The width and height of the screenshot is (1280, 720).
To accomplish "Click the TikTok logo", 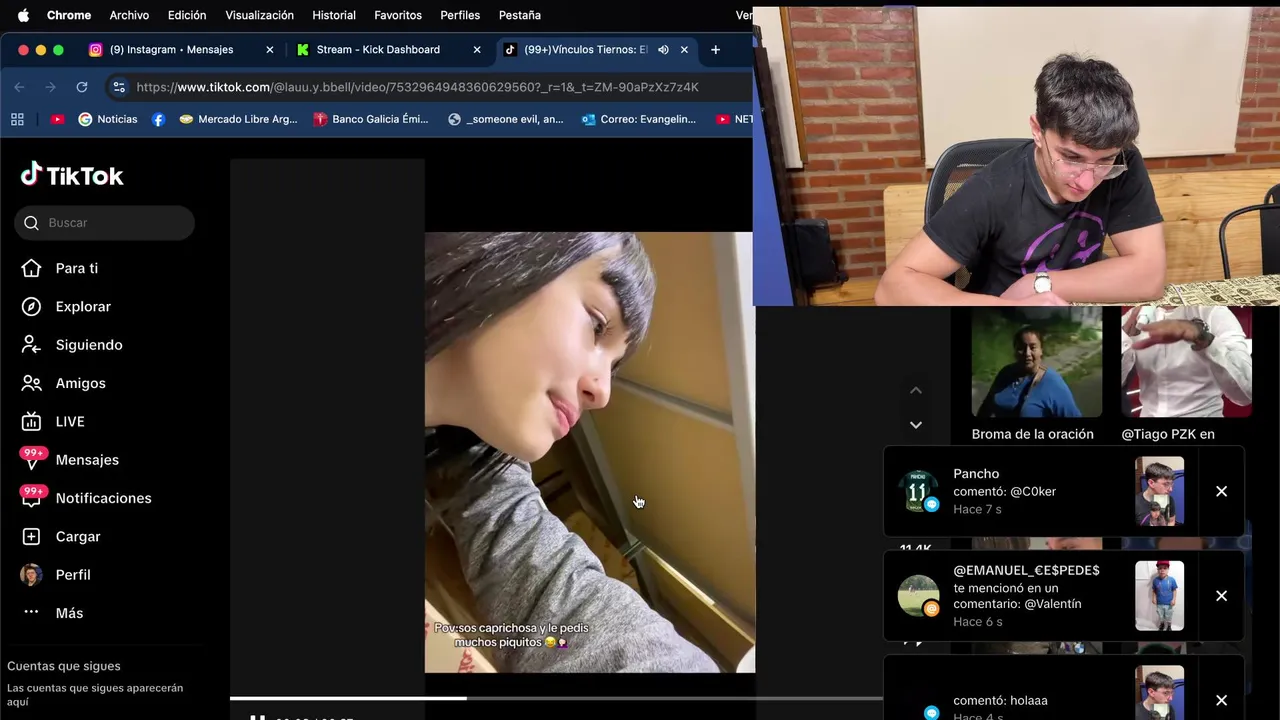I will coord(72,175).
